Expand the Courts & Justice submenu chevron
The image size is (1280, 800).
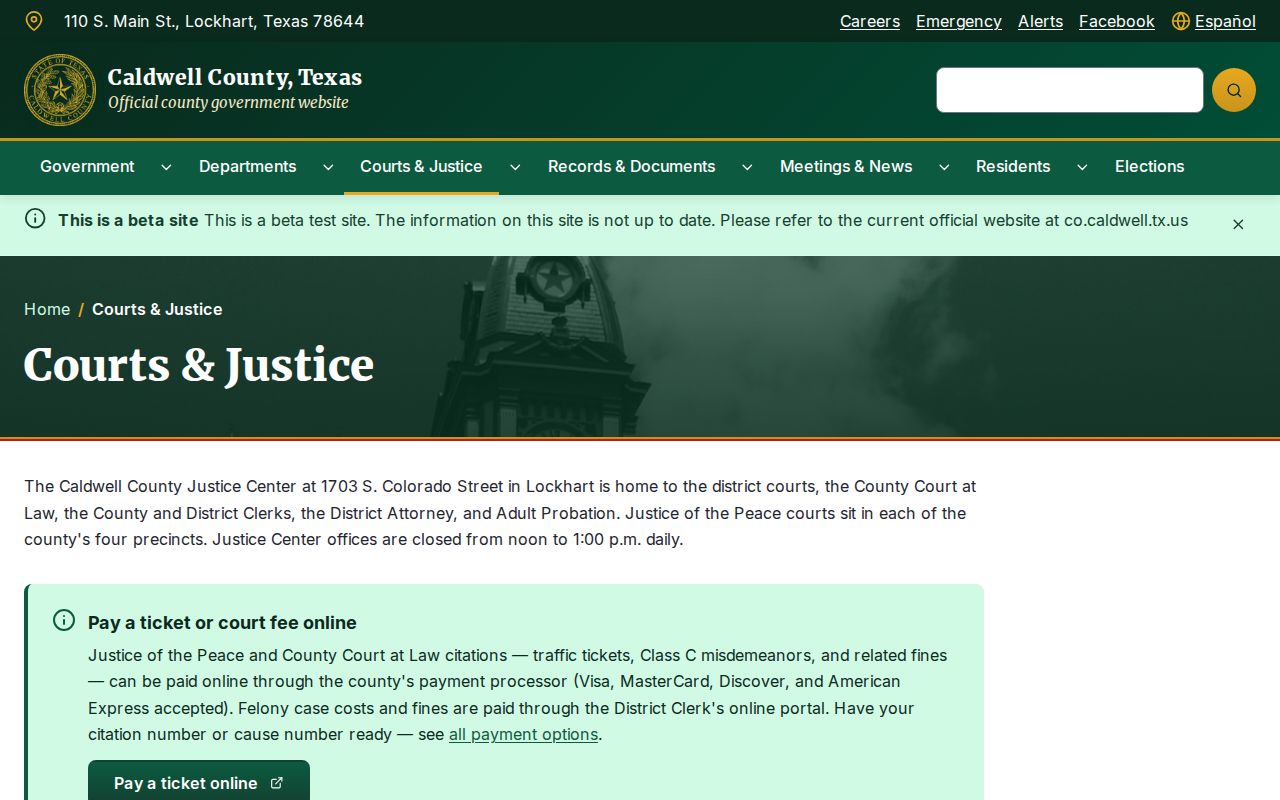point(515,167)
